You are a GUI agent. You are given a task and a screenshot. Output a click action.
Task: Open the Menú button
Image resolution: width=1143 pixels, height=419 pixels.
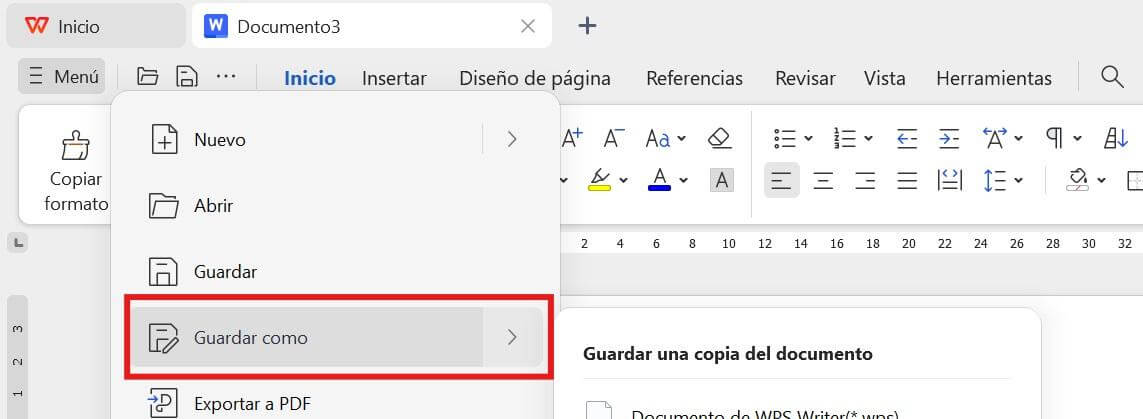[62, 77]
